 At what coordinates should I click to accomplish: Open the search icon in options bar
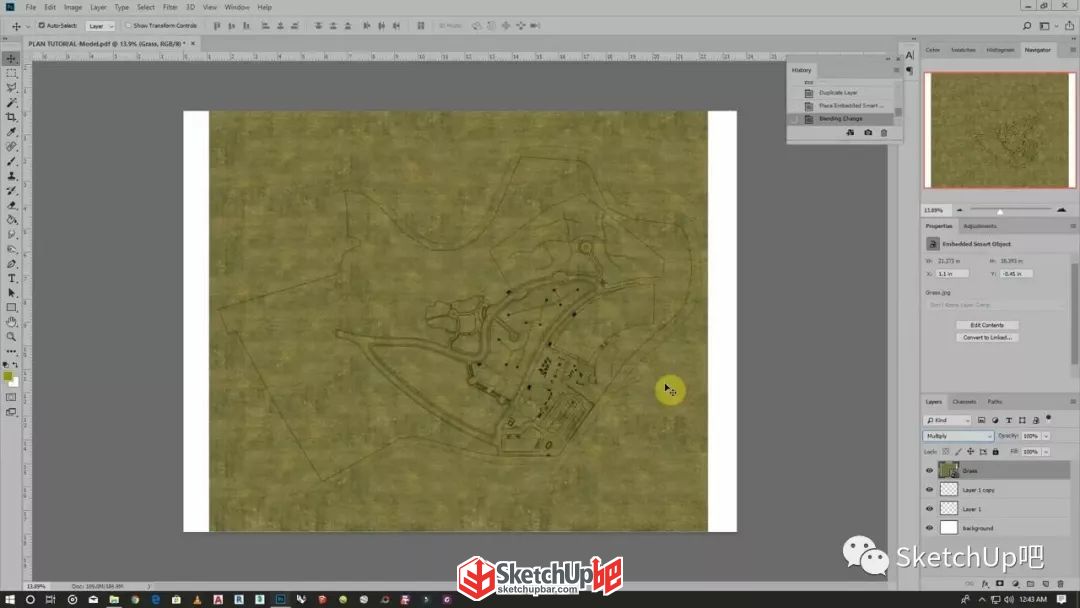click(1027, 25)
